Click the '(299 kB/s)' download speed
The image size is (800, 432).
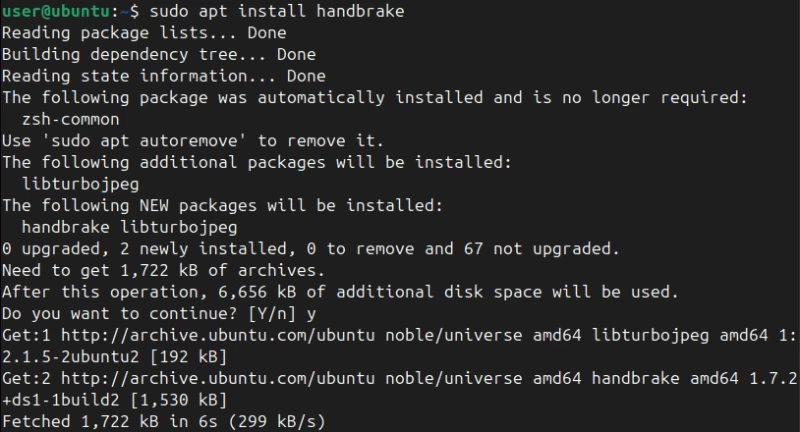click(276, 422)
